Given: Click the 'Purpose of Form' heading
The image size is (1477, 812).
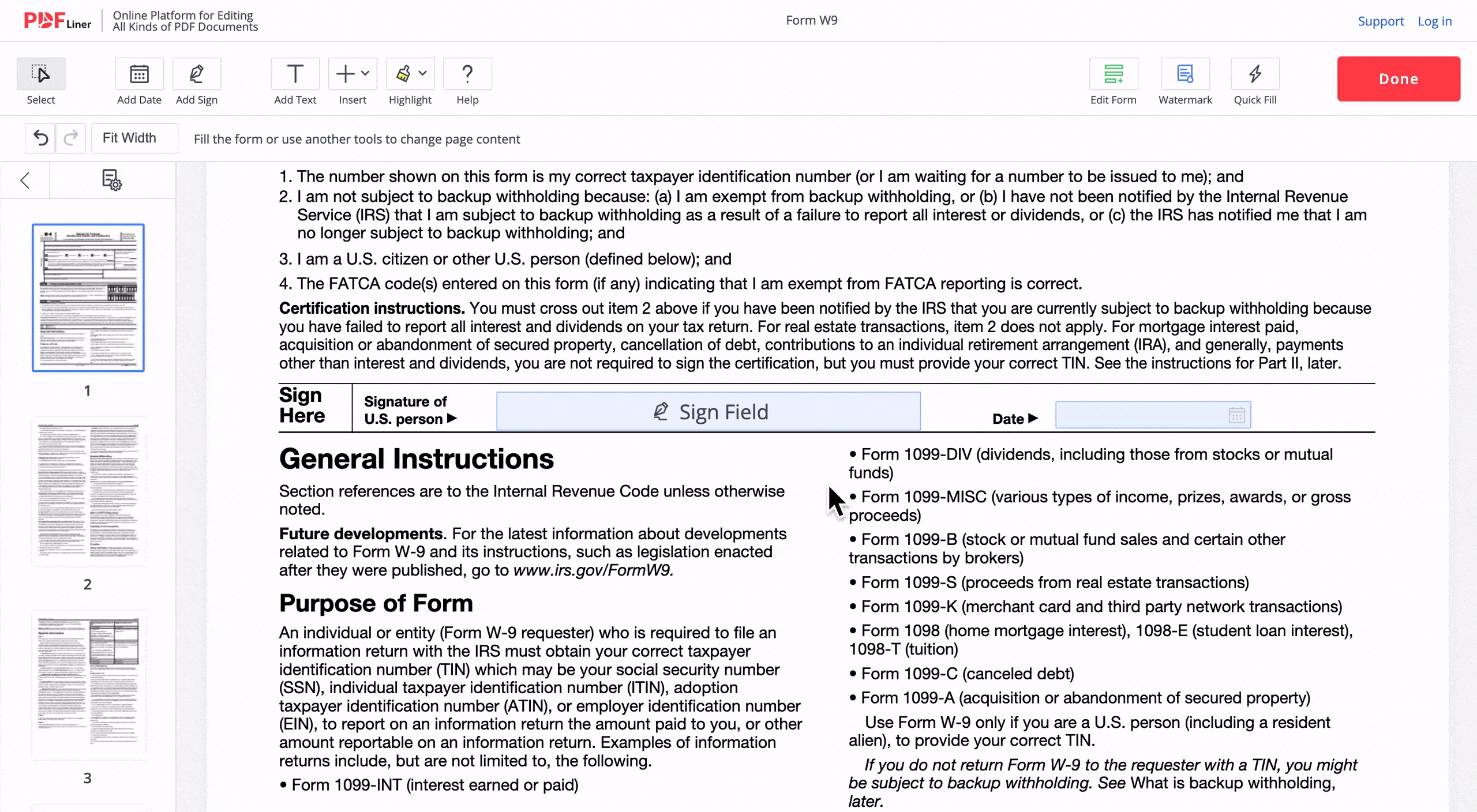Looking at the screenshot, I should (x=376, y=603).
